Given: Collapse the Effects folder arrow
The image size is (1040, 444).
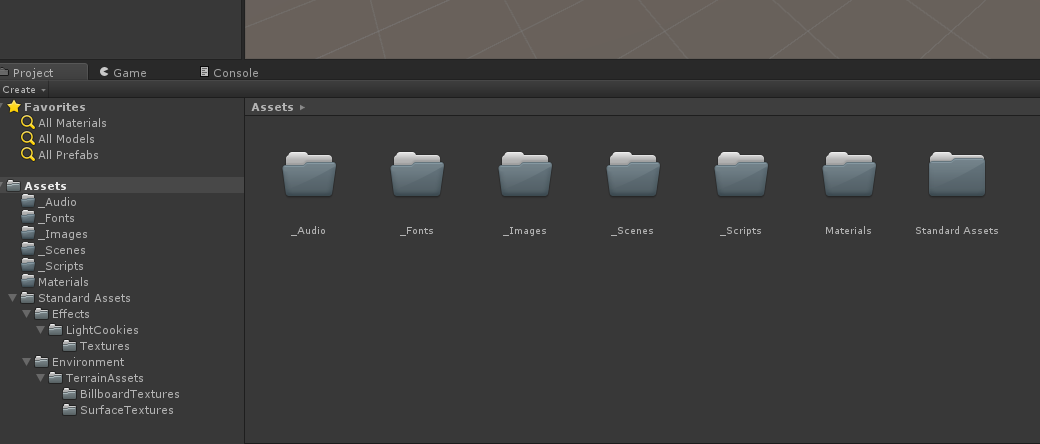Looking at the screenshot, I should (x=27, y=314).
